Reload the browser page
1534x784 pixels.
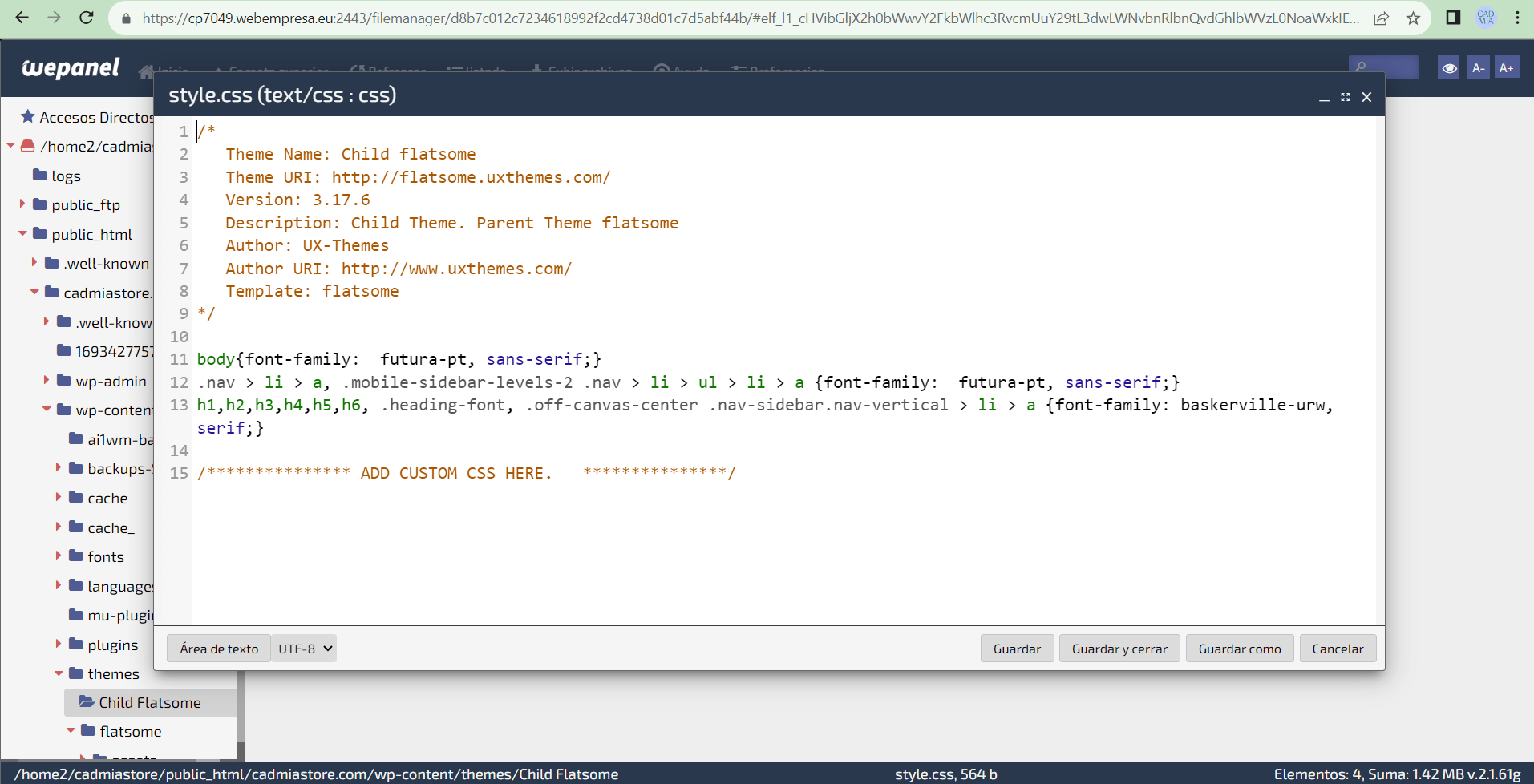pos(87,18)
